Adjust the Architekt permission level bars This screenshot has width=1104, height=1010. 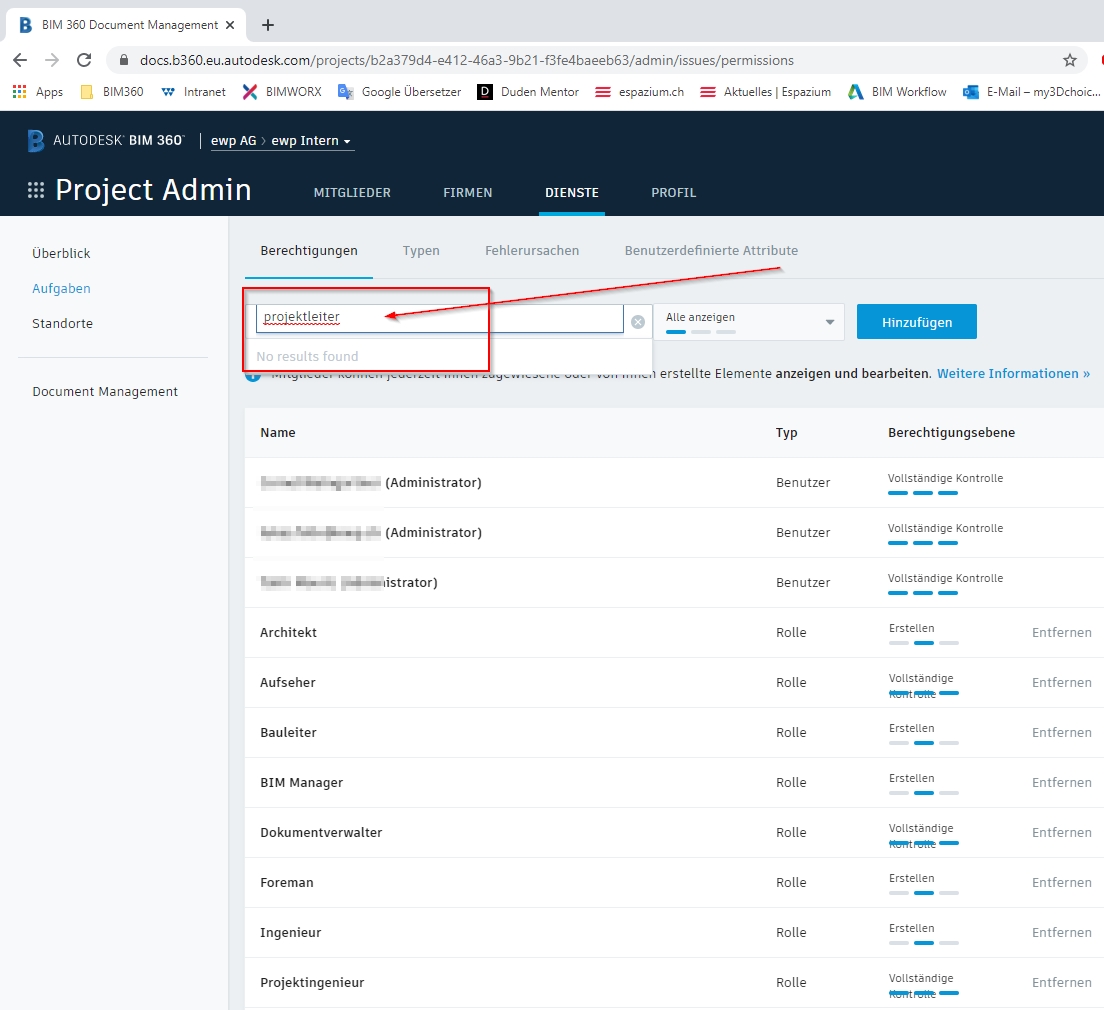[924, 643]
